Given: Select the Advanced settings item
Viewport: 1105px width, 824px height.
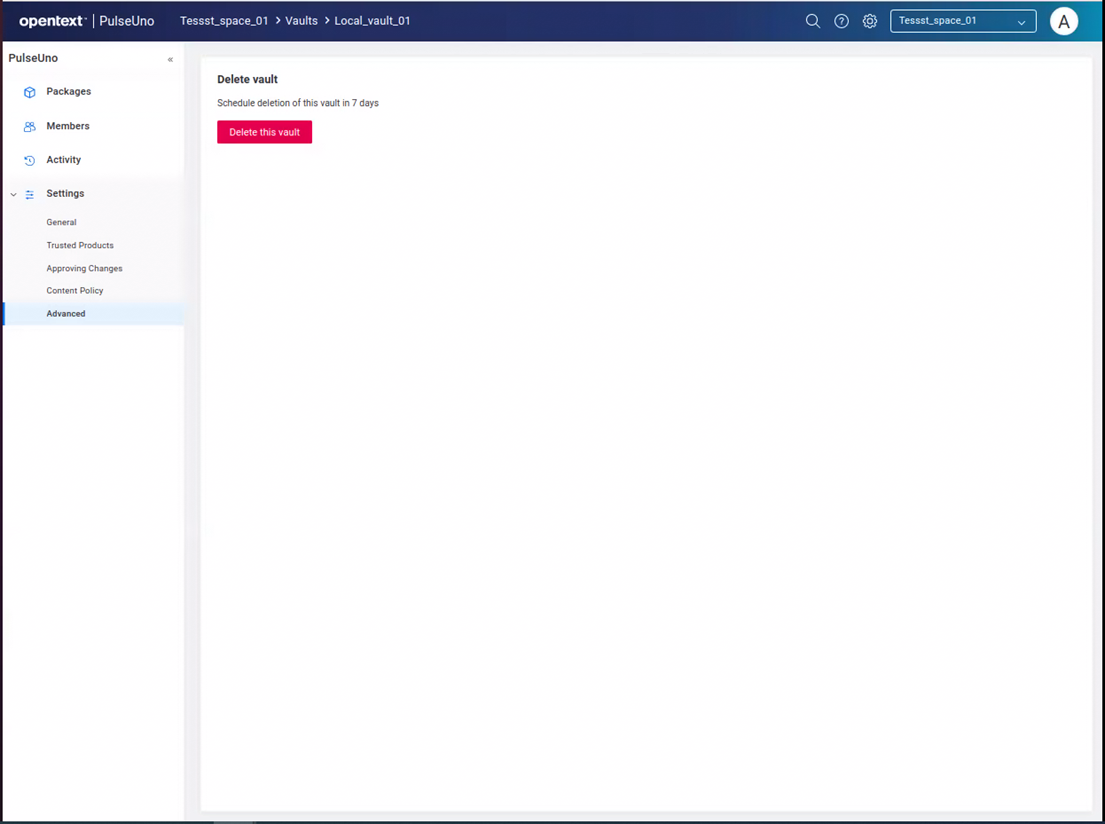Looking at the screenshot, I should coord(66,314).
